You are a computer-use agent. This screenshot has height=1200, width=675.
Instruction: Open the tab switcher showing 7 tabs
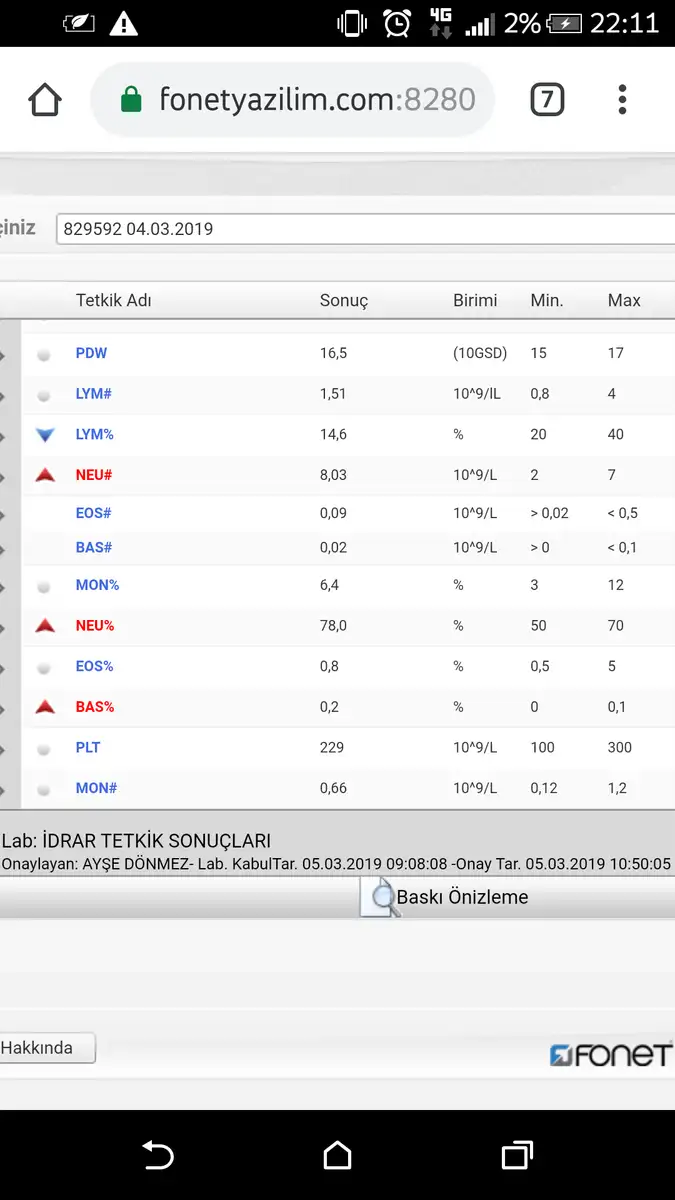(x=546, y=100)
